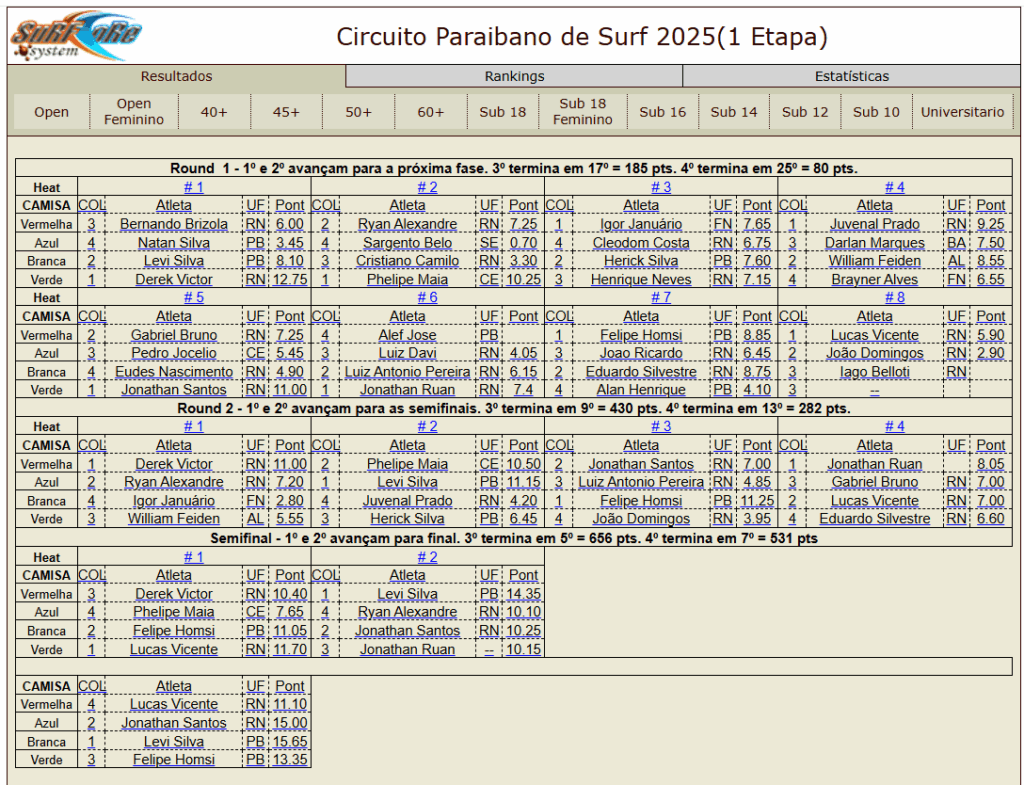This screenshot has height=785, width=1024.
Task: Open Round 1 heat #7 link
Action: [x=661, y=298]
